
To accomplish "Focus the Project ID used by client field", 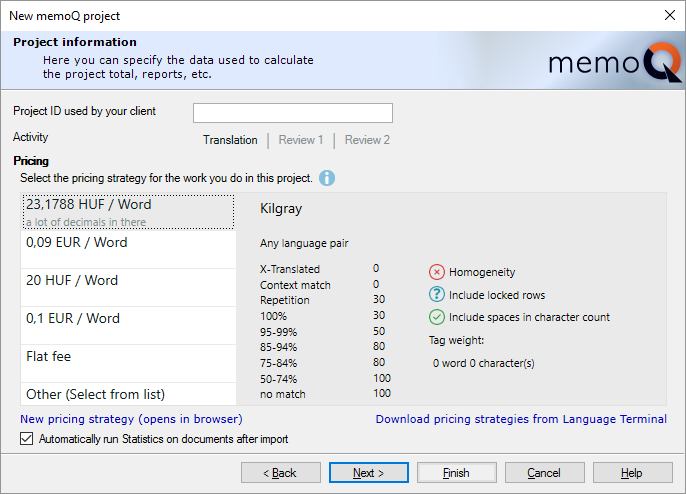I will tap(293, 113).
